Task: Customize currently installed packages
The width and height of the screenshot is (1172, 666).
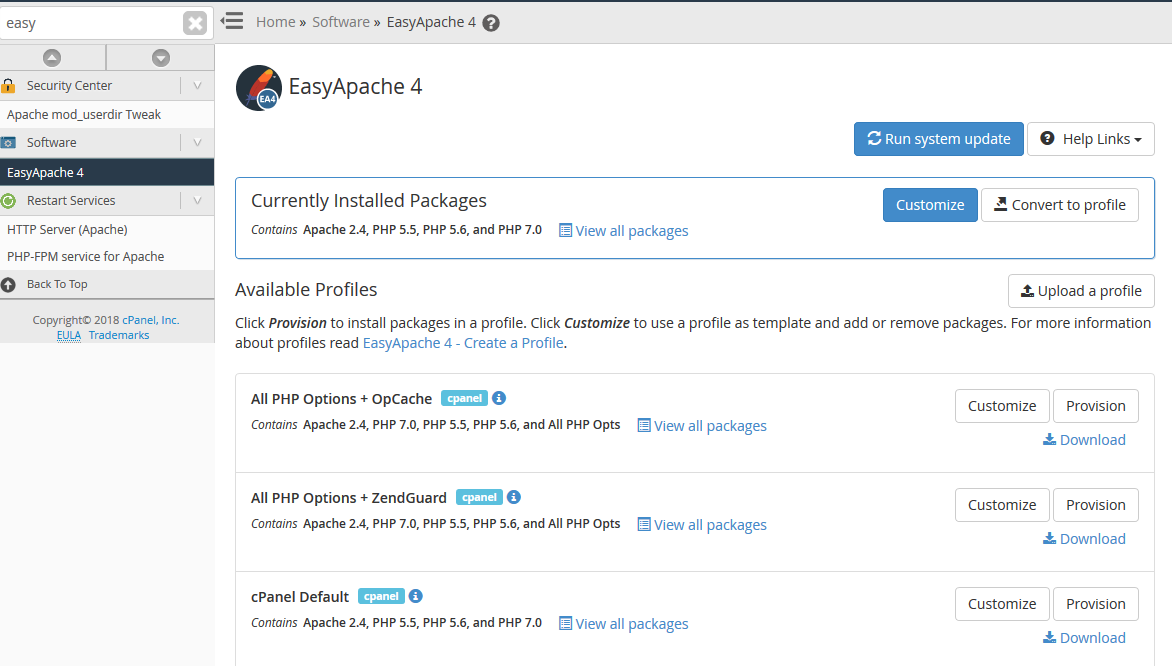Action: coord(930,205)
